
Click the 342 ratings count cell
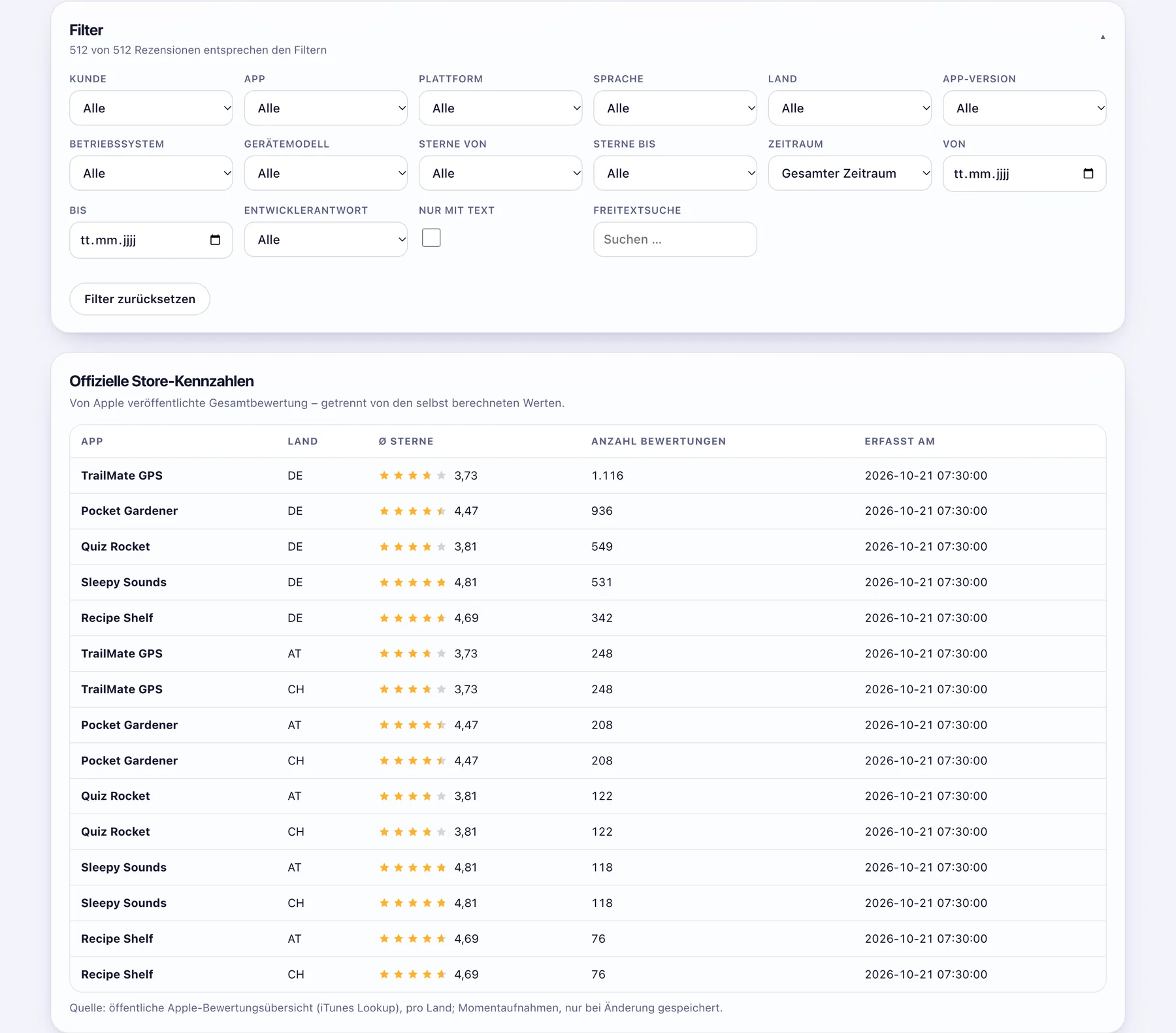coord(602,618)
